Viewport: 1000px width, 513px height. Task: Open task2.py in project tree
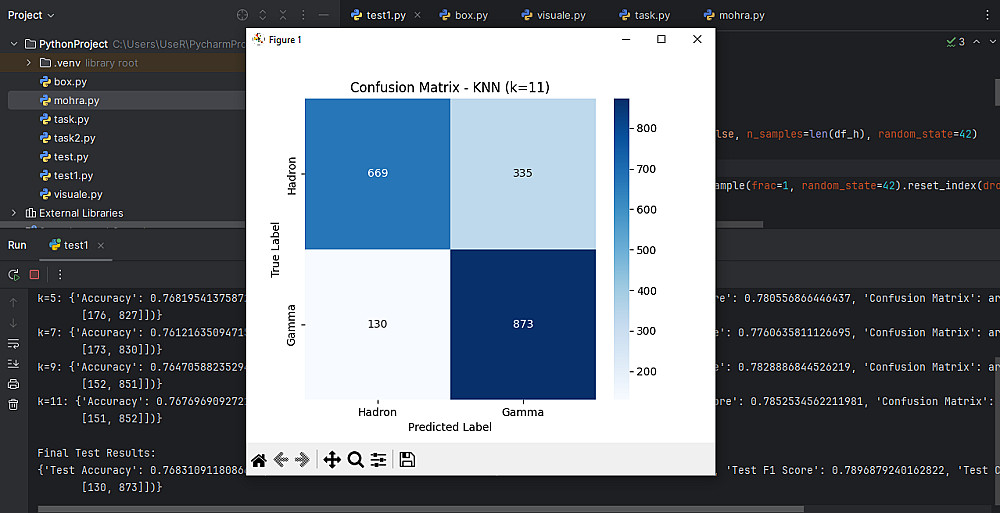(75, 138)
